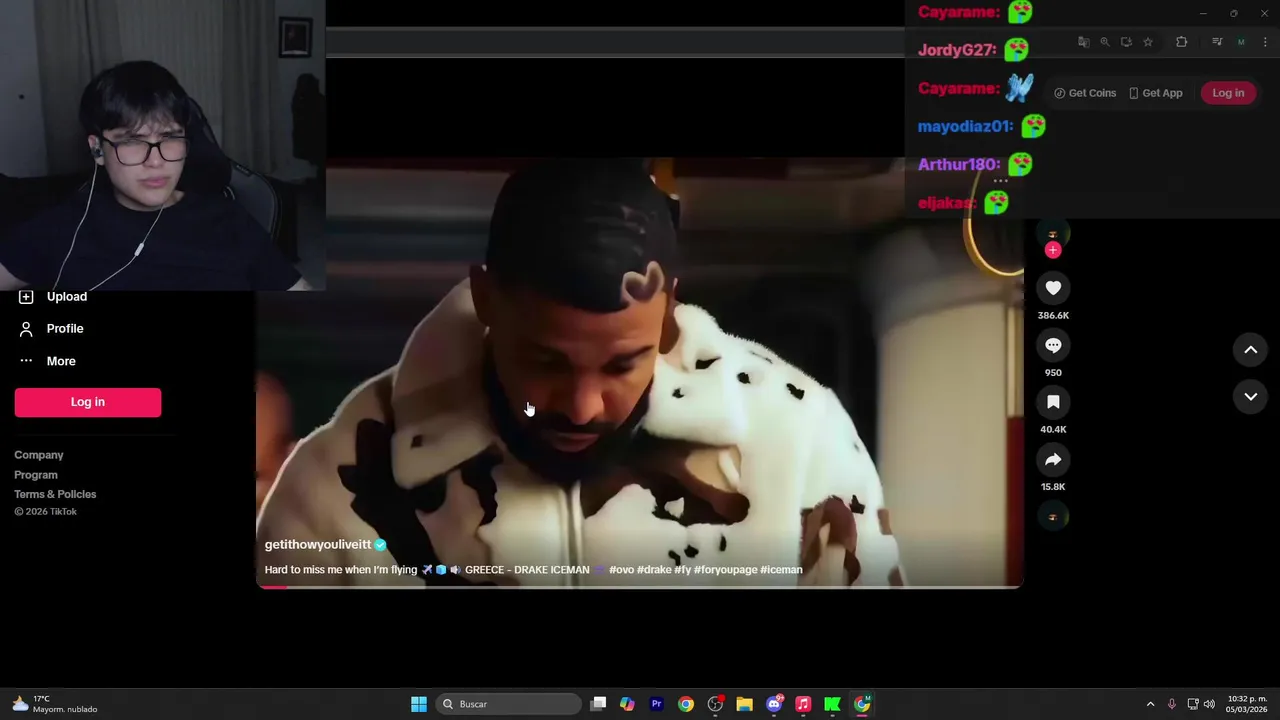
Task: Click Get App in the header
Action: click(1155, 93)
